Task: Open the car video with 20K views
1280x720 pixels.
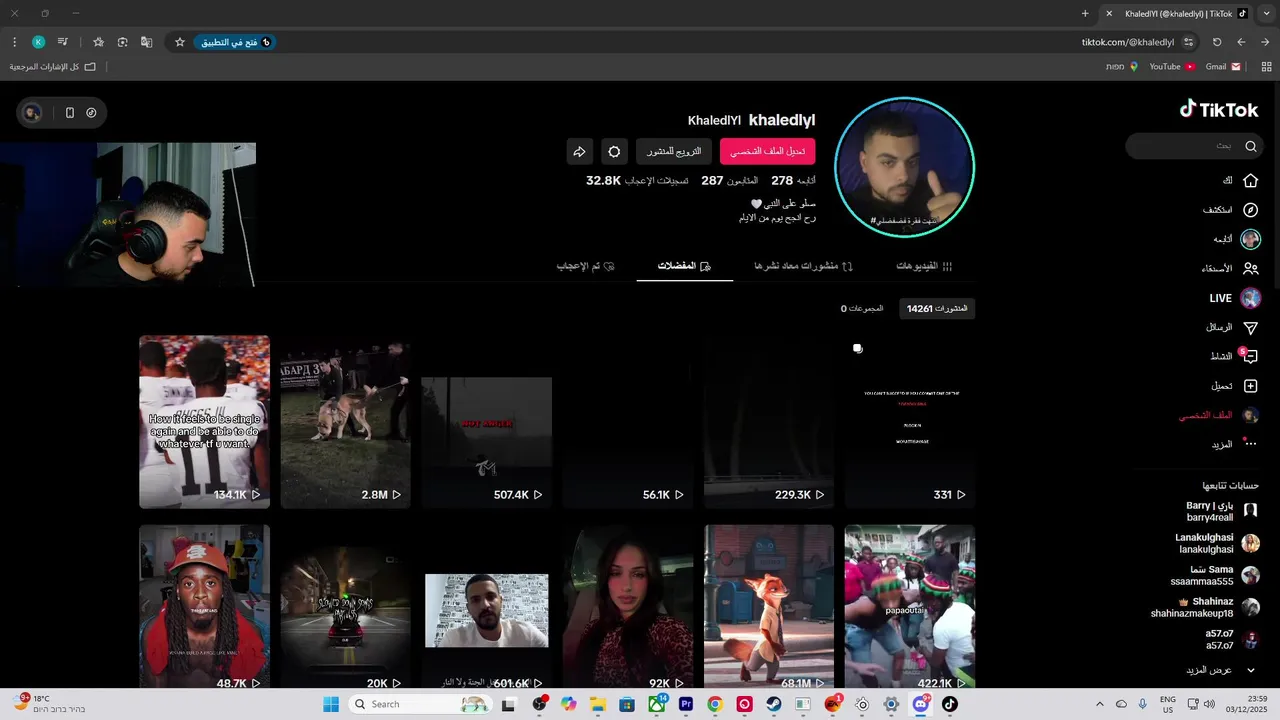Action: pos(345,606)
